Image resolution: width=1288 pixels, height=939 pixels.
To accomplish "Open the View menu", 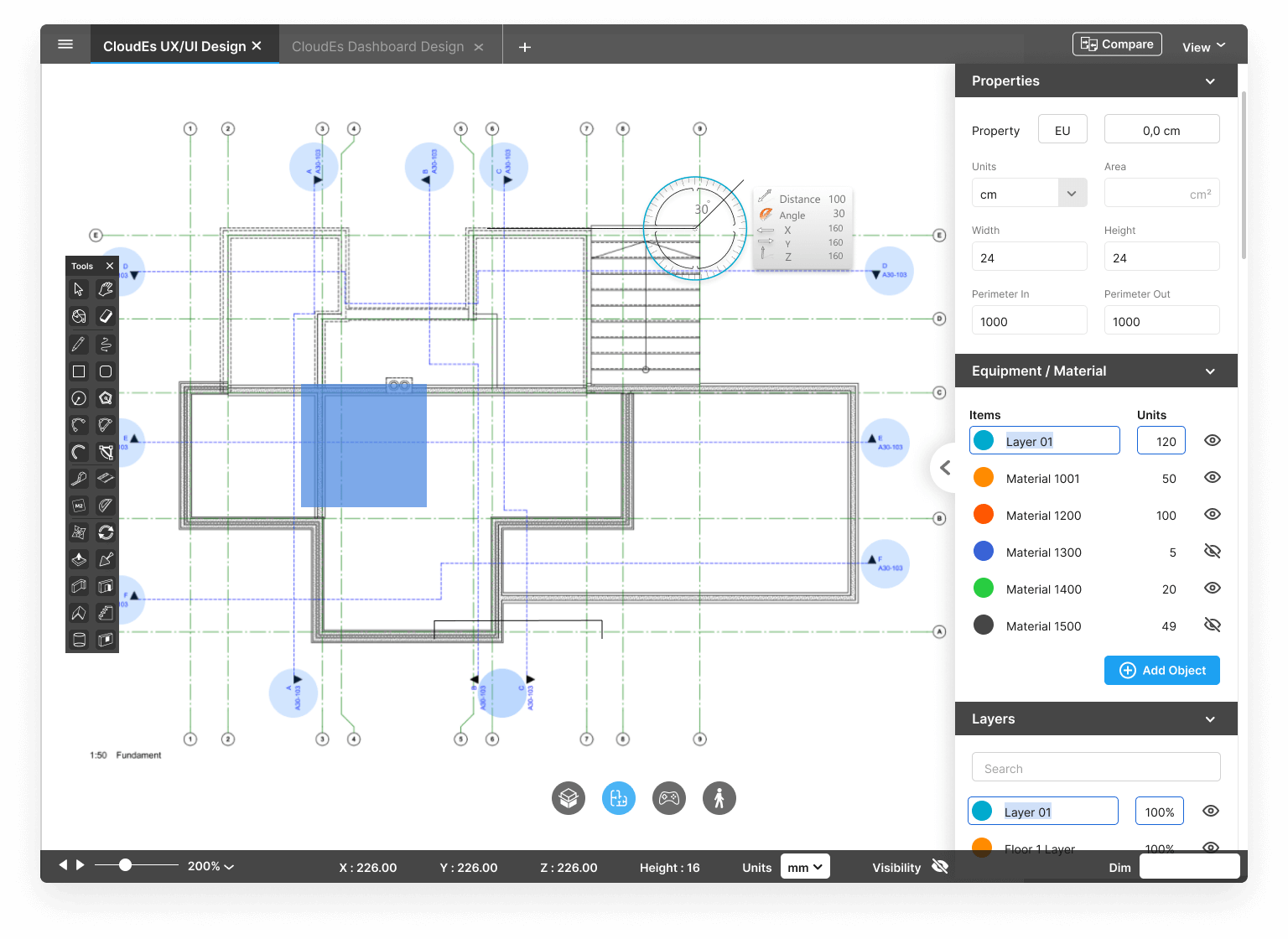I will 1203,47.
